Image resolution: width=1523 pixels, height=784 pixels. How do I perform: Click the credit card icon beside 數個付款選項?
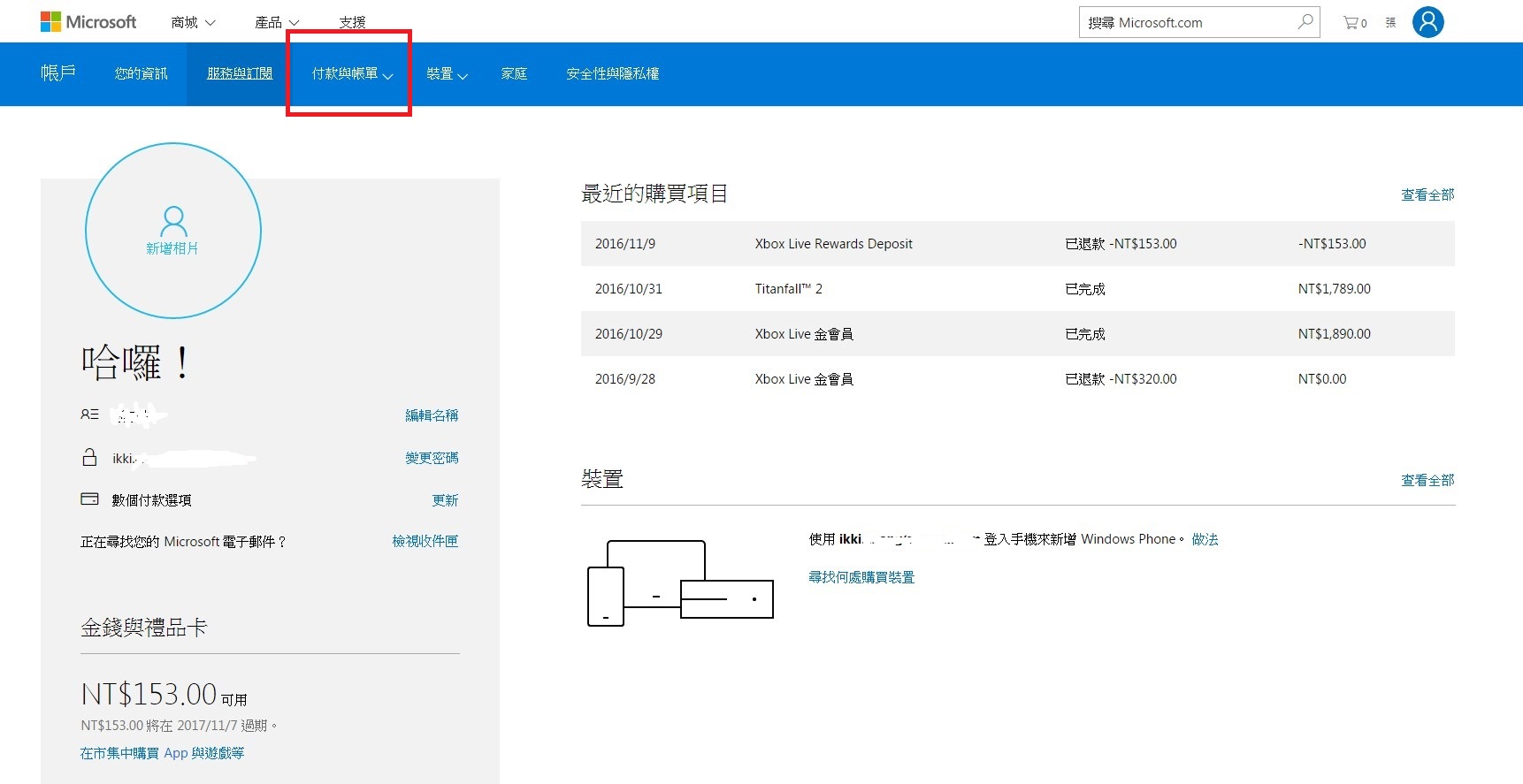point(89,499)
